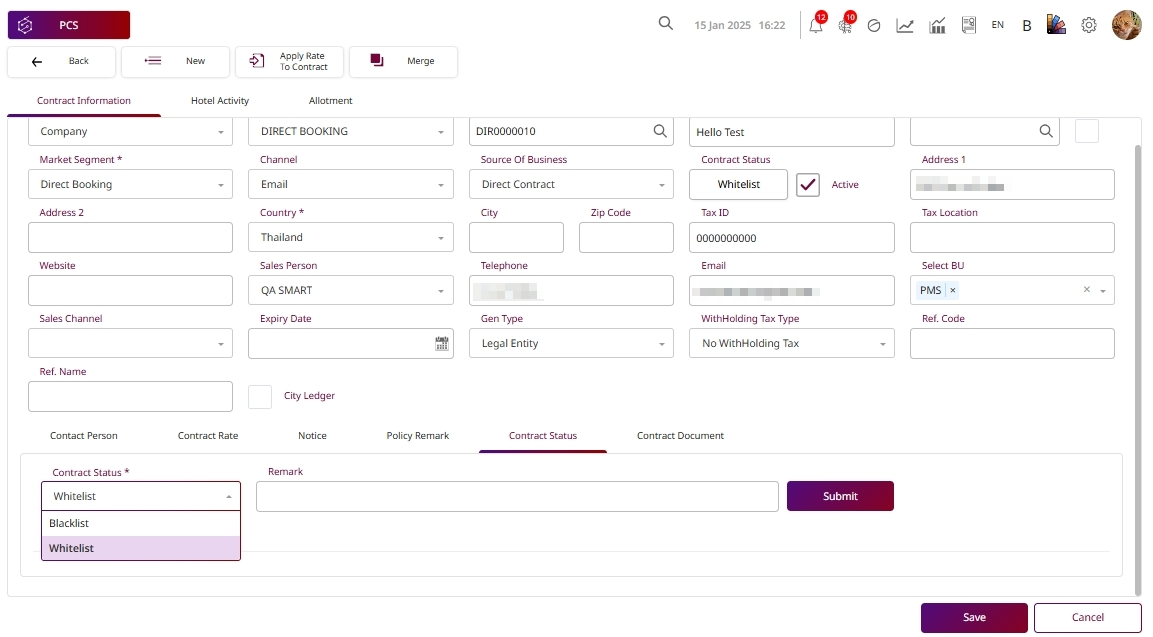Click into the Remark text field
This screenshot has height=637, width=1153.
517,496
